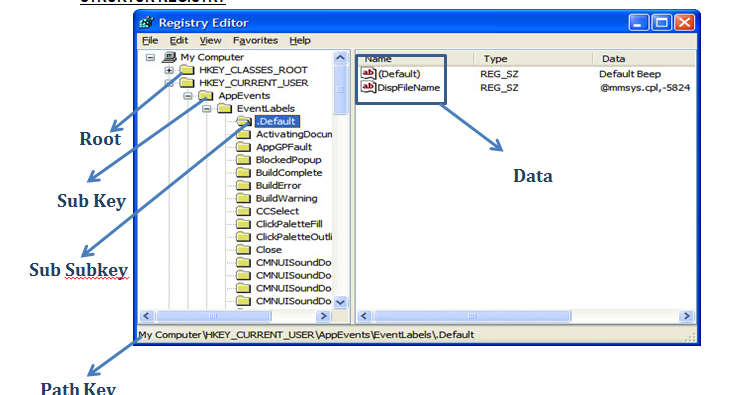The image size is (753, 395).
Task: Click the BuildWarning folder icon
Action: (x=243, y=199)
